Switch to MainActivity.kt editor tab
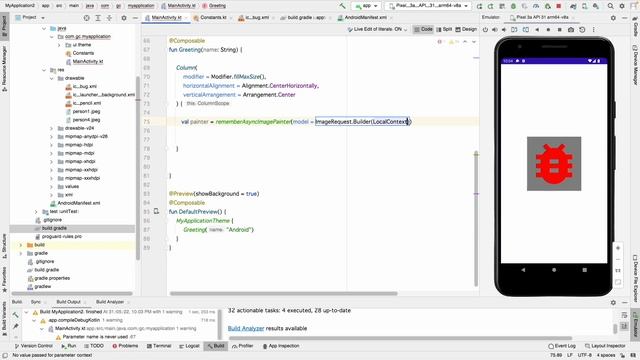Viewport: 640px width, 360px height. point(165,18)
